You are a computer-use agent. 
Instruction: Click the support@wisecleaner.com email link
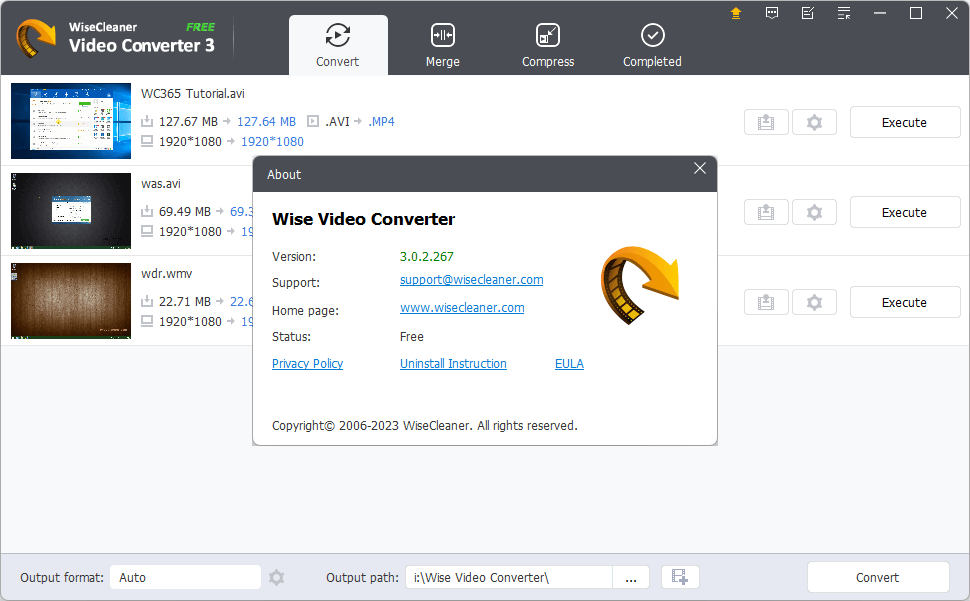[471, 279]
